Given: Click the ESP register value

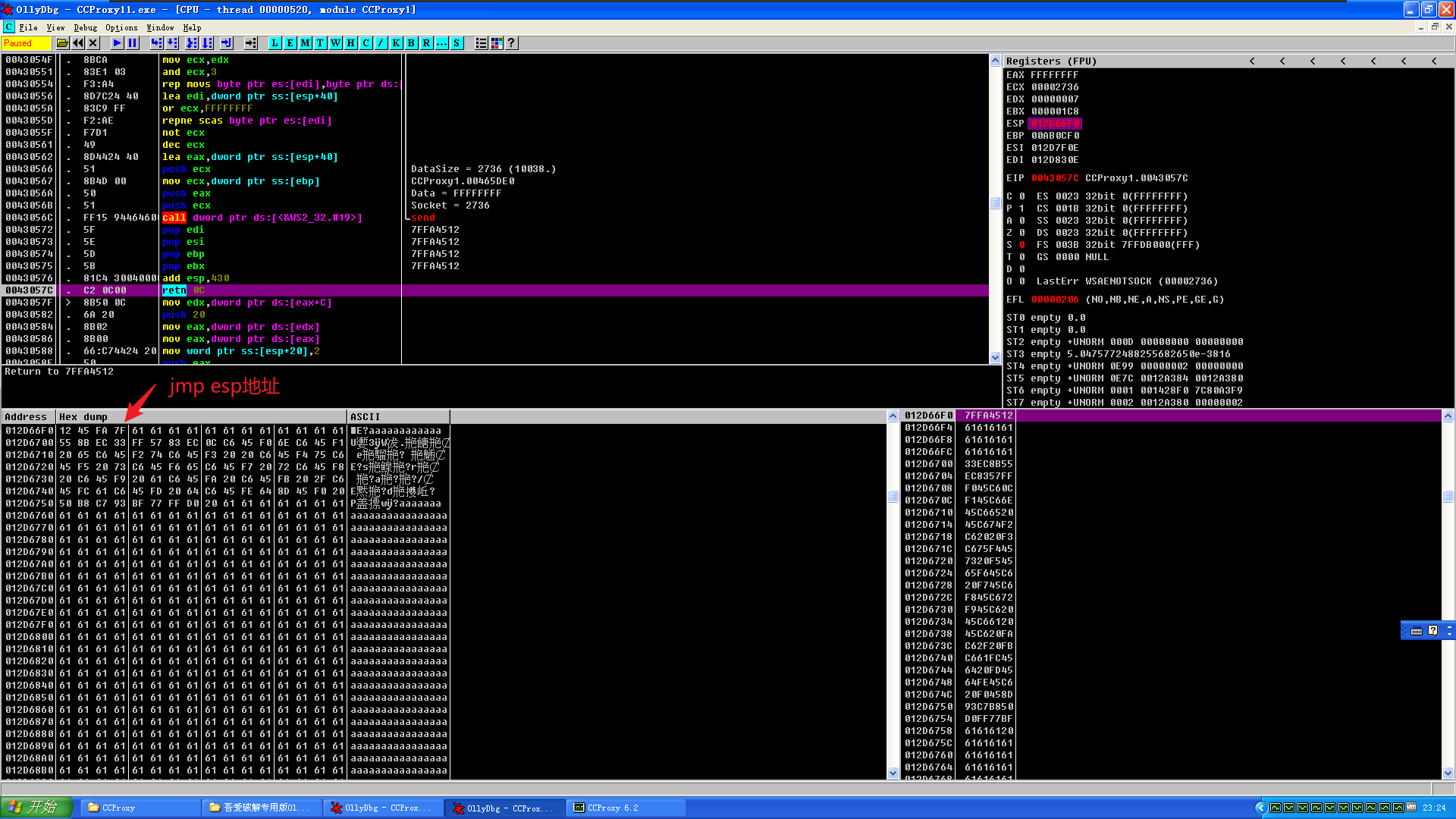Looking at the screenshot, I should click(x=1055, y=124).
